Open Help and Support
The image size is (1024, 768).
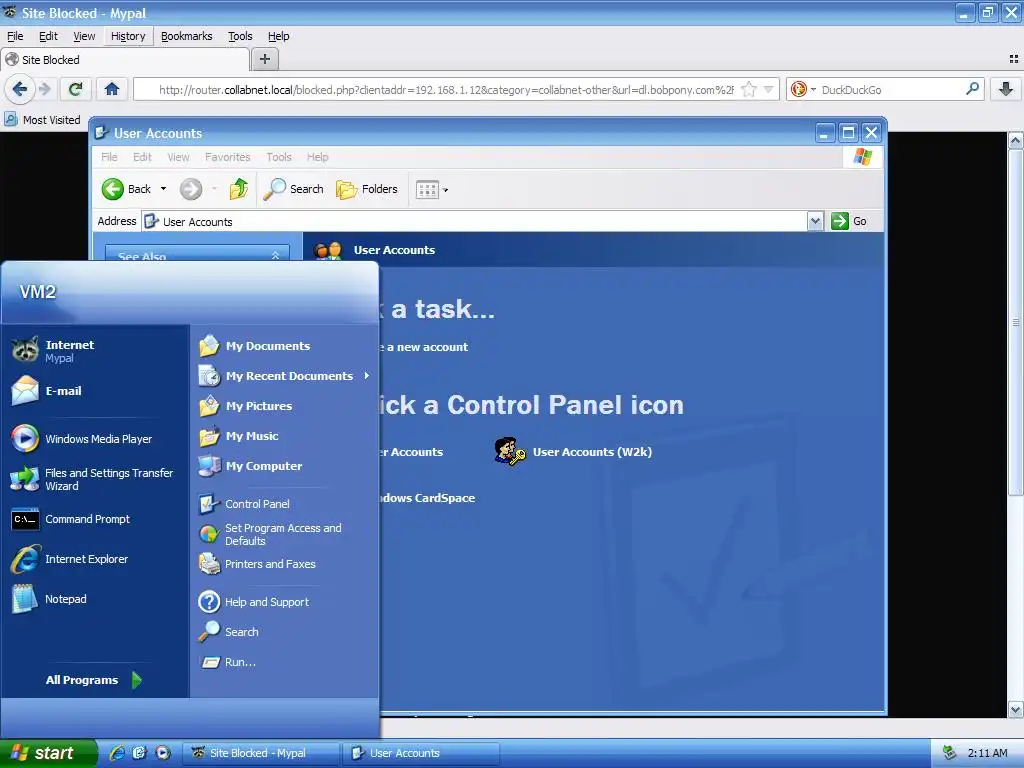click(x=254, y=601)
